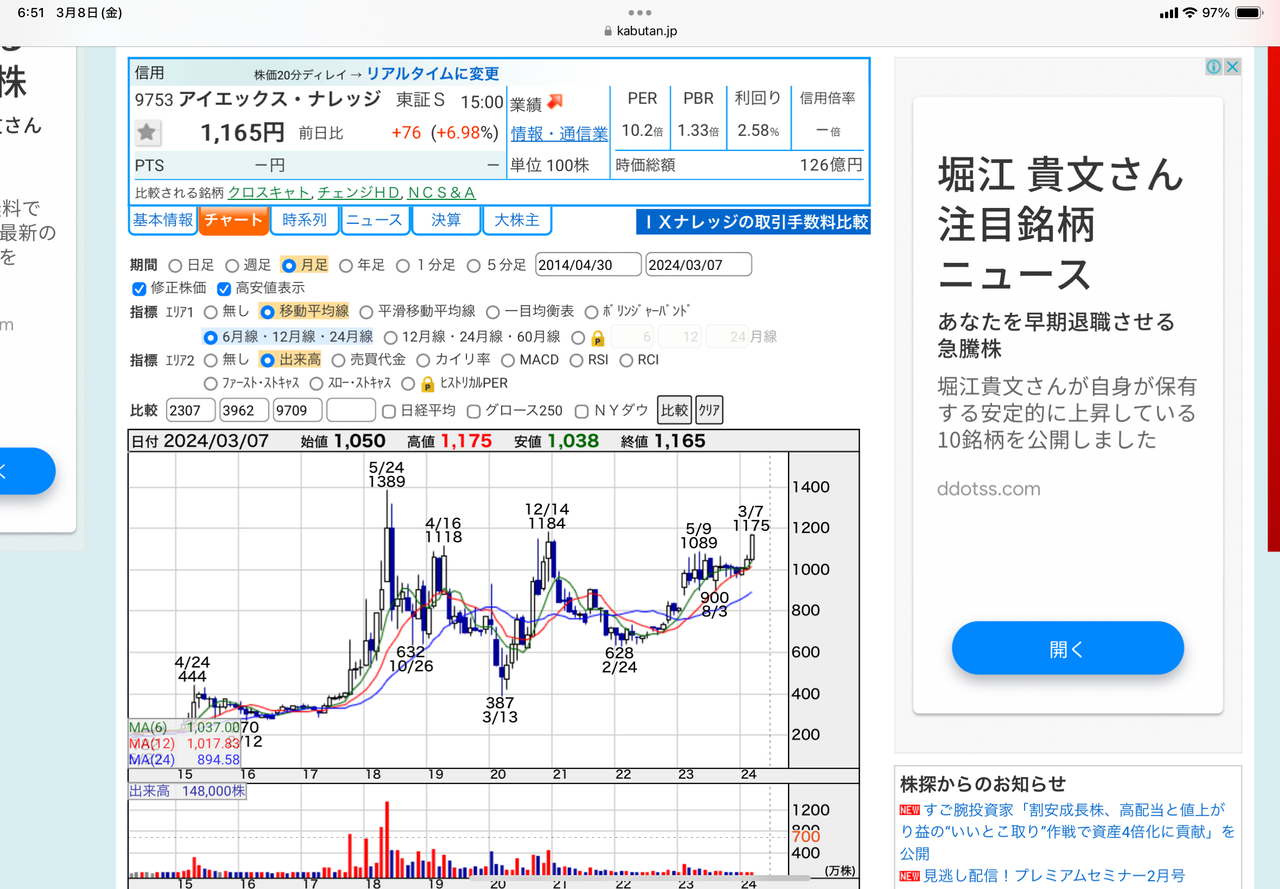Viewport: 1280px width, 889px height.
Task: Click the favorite star icon beside the stock price
Action: pos(148,132)
